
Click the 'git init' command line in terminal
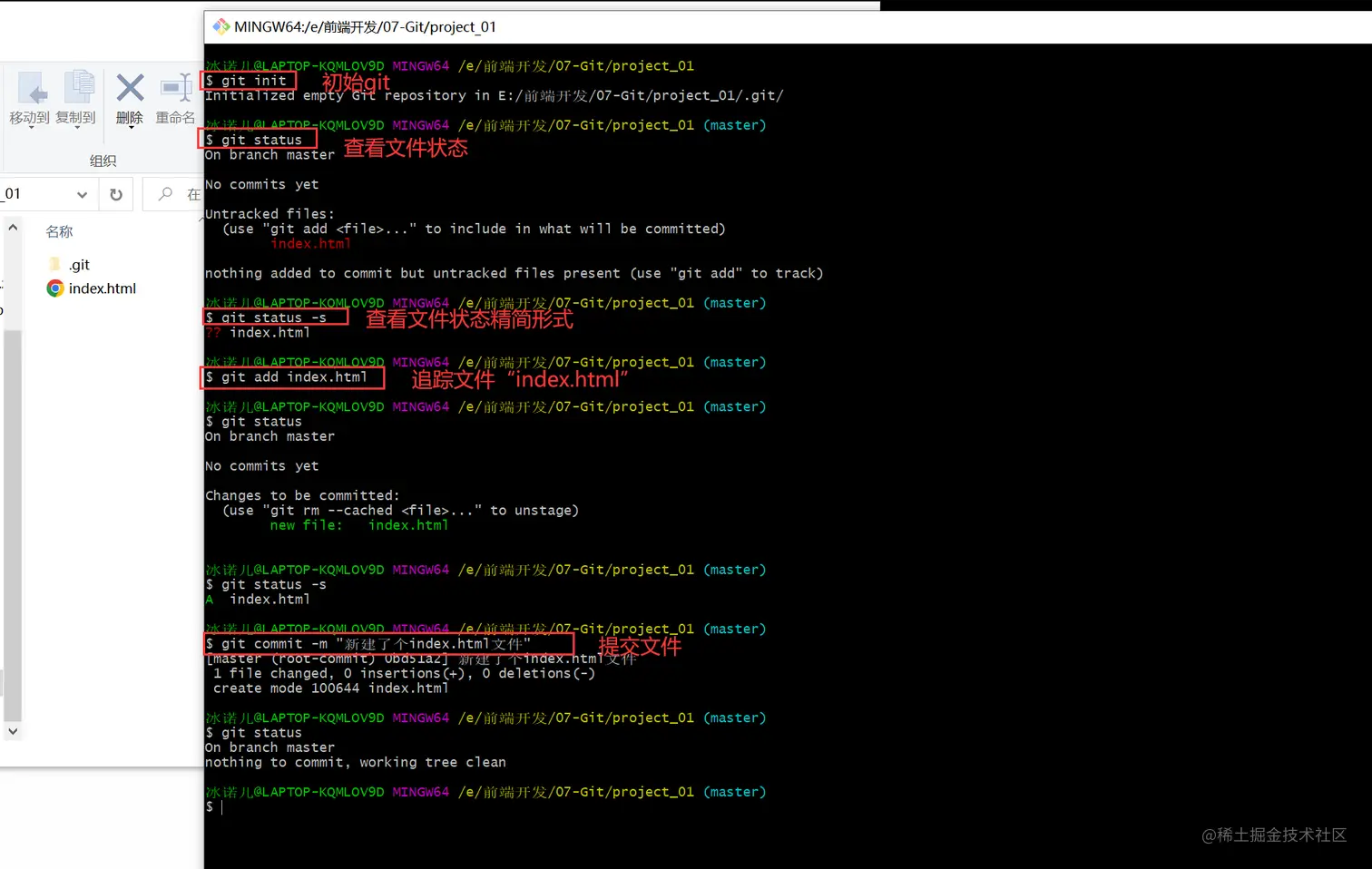pyautogui.click(x=246, y=81)
